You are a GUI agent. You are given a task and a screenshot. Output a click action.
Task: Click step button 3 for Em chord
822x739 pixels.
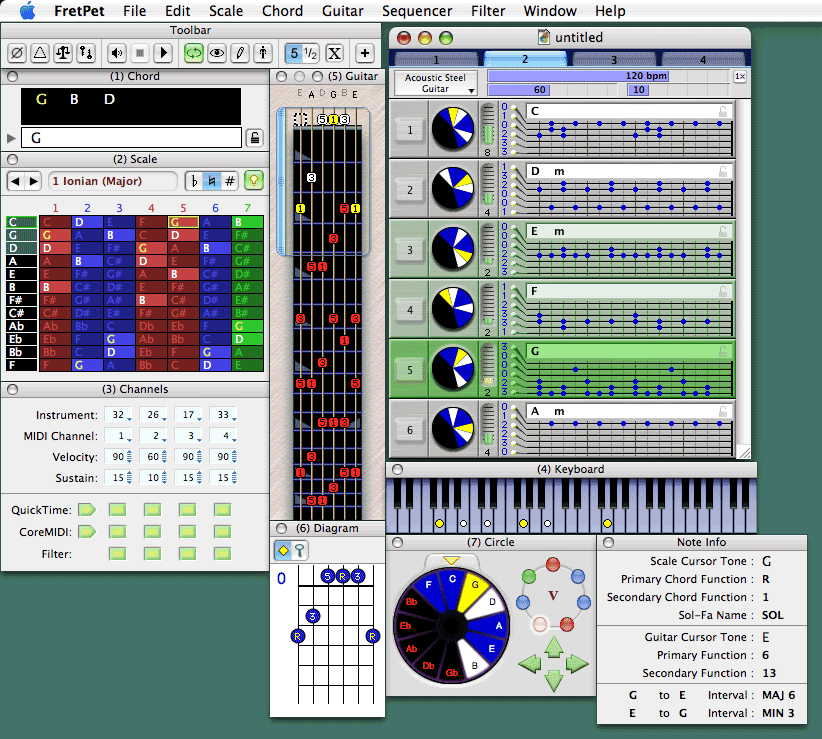coord(409,250)
